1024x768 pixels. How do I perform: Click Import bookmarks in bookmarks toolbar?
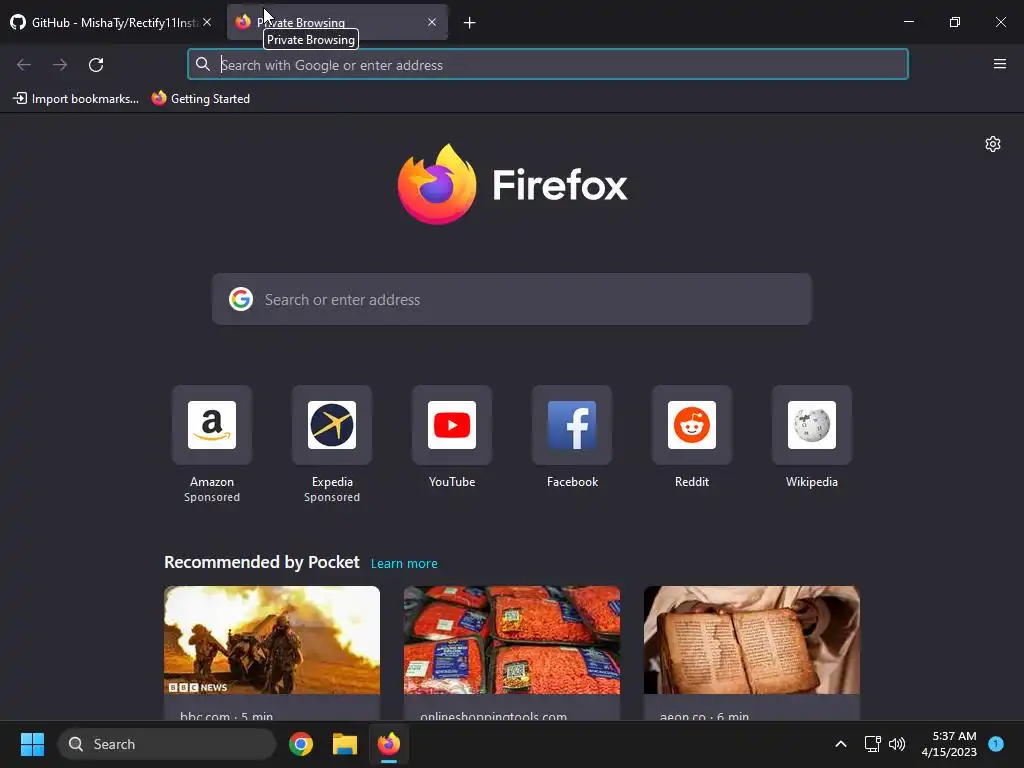click(76, 99)
